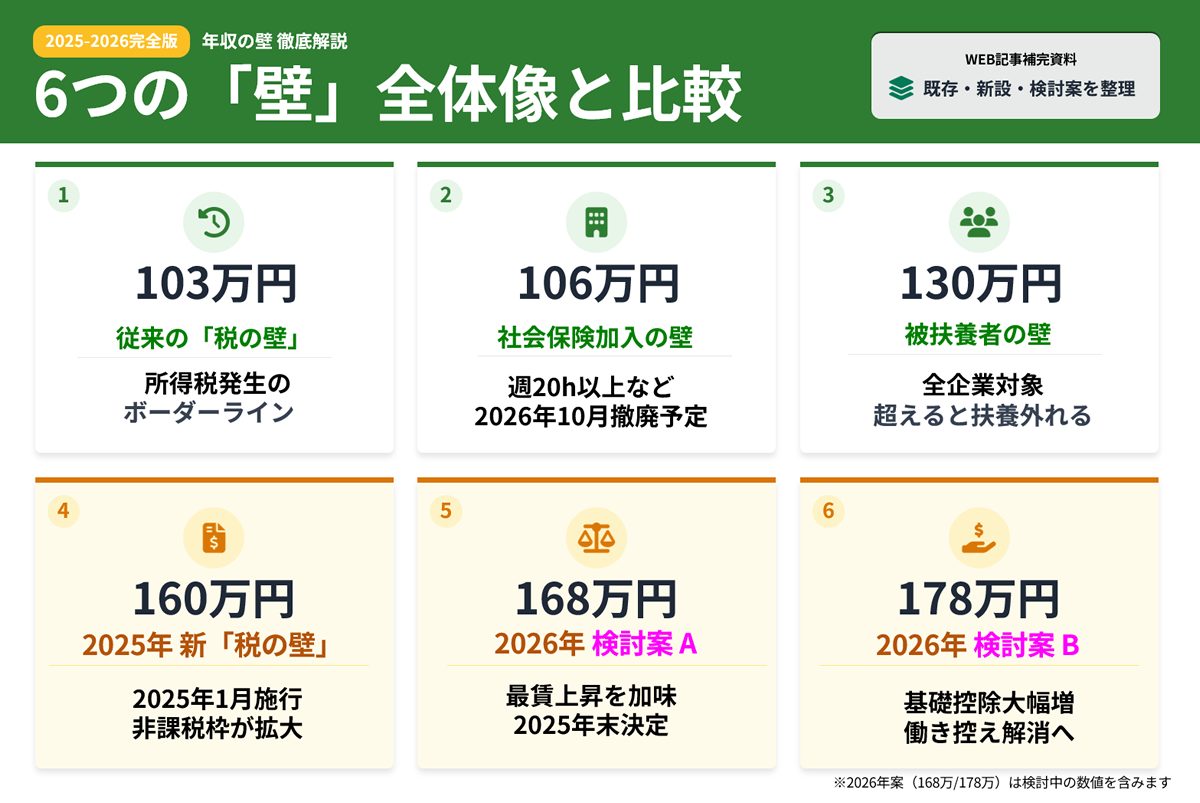Click the main title 6つの「壁」全体像と比較
The height and width of the screenshot is (803, 1200).
[388, 96]
